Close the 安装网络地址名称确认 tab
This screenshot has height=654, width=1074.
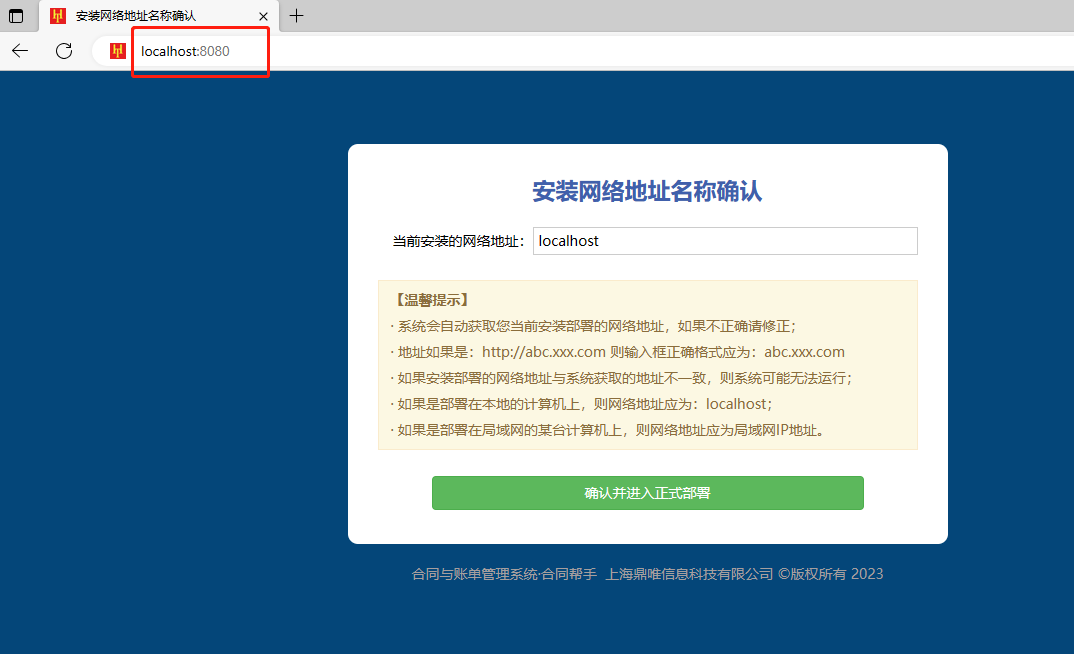pyautogui.click(x=263, y=16)
